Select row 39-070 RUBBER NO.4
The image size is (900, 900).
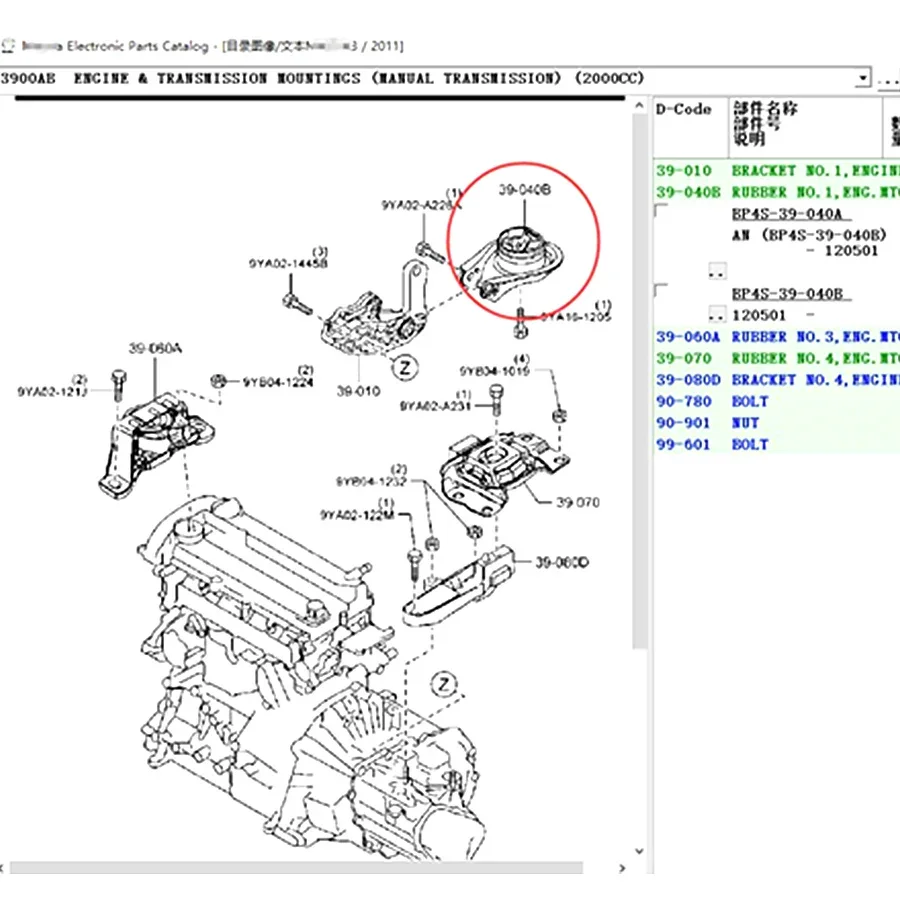(x=777, y=358)
